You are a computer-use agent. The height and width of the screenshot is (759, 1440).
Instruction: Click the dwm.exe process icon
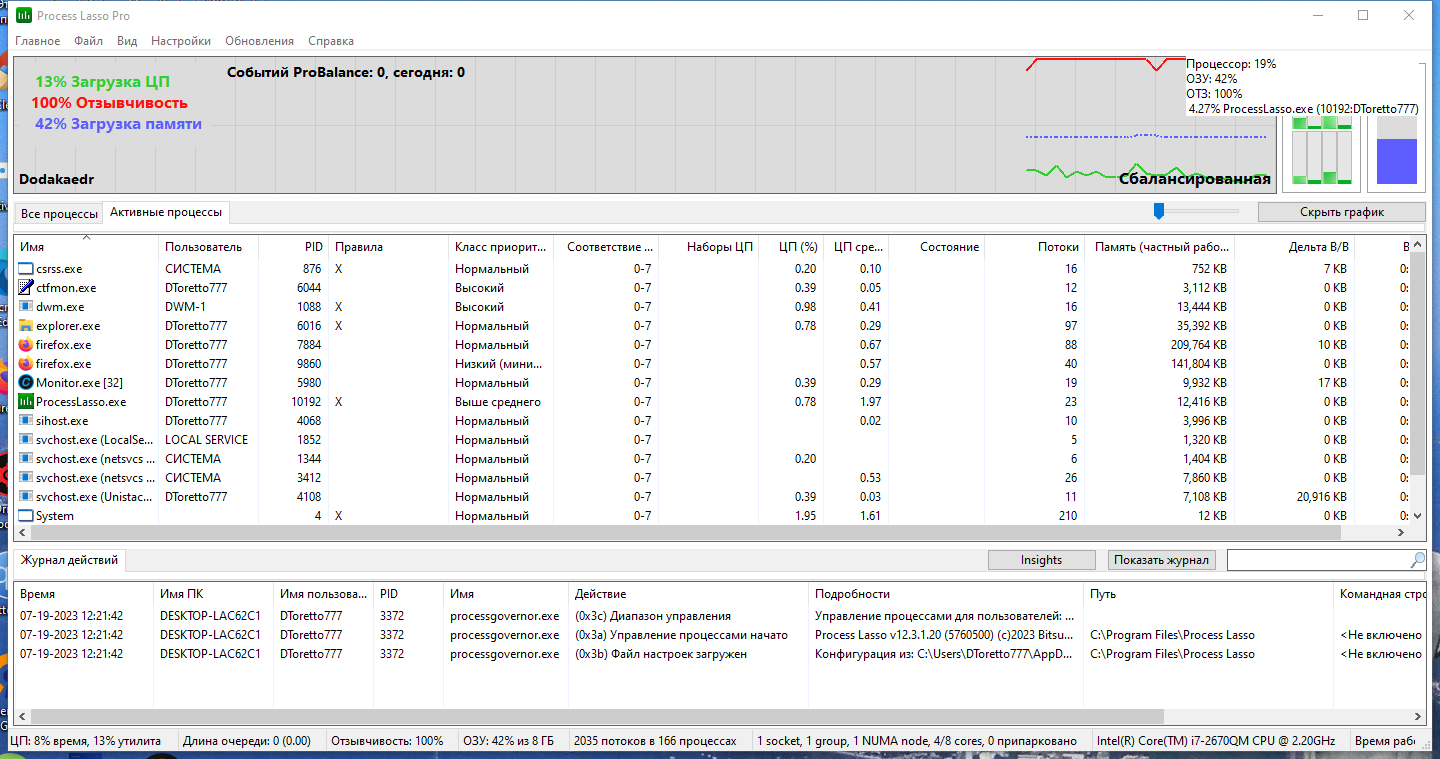[26, 307]
